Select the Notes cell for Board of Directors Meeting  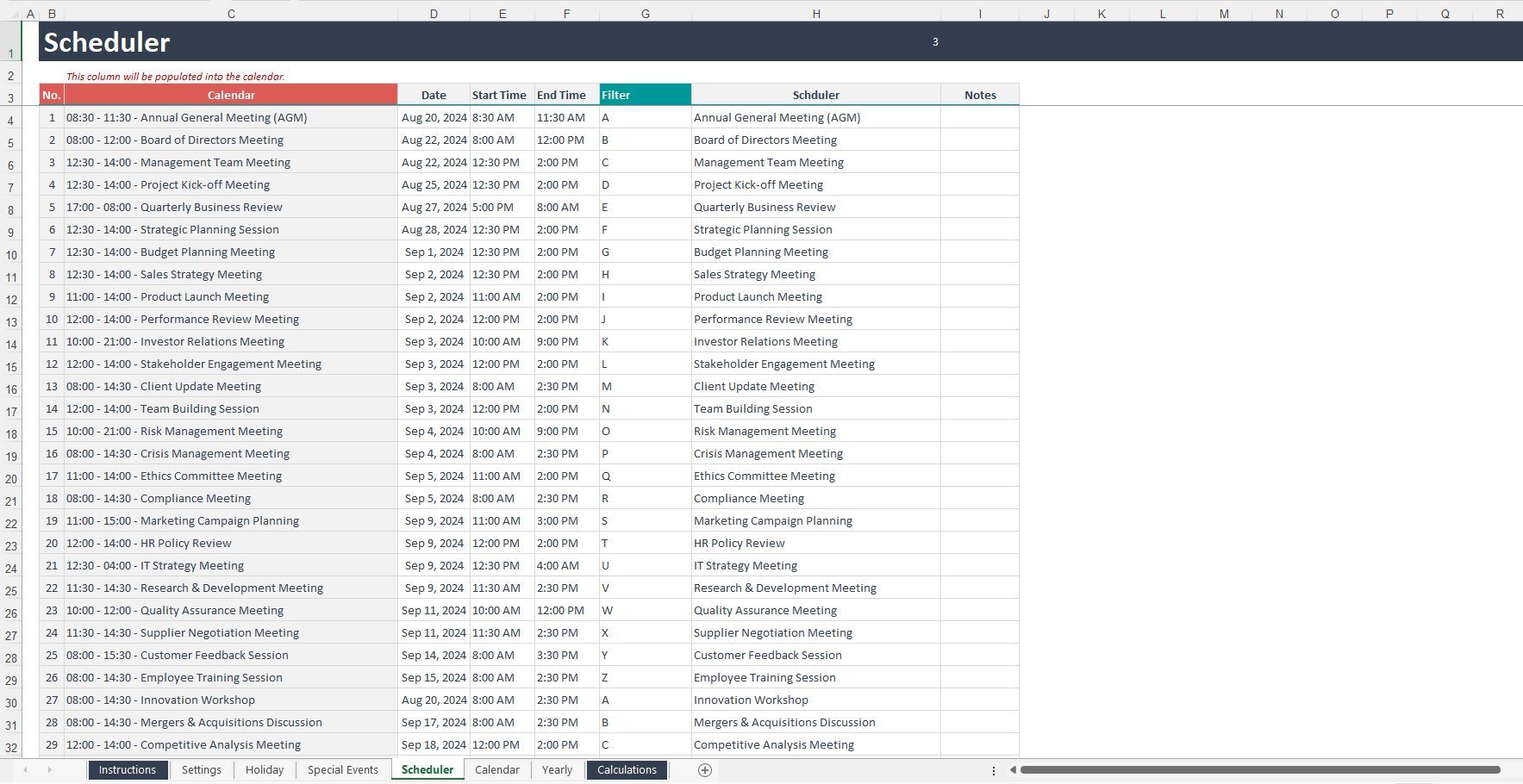point(979,140)
